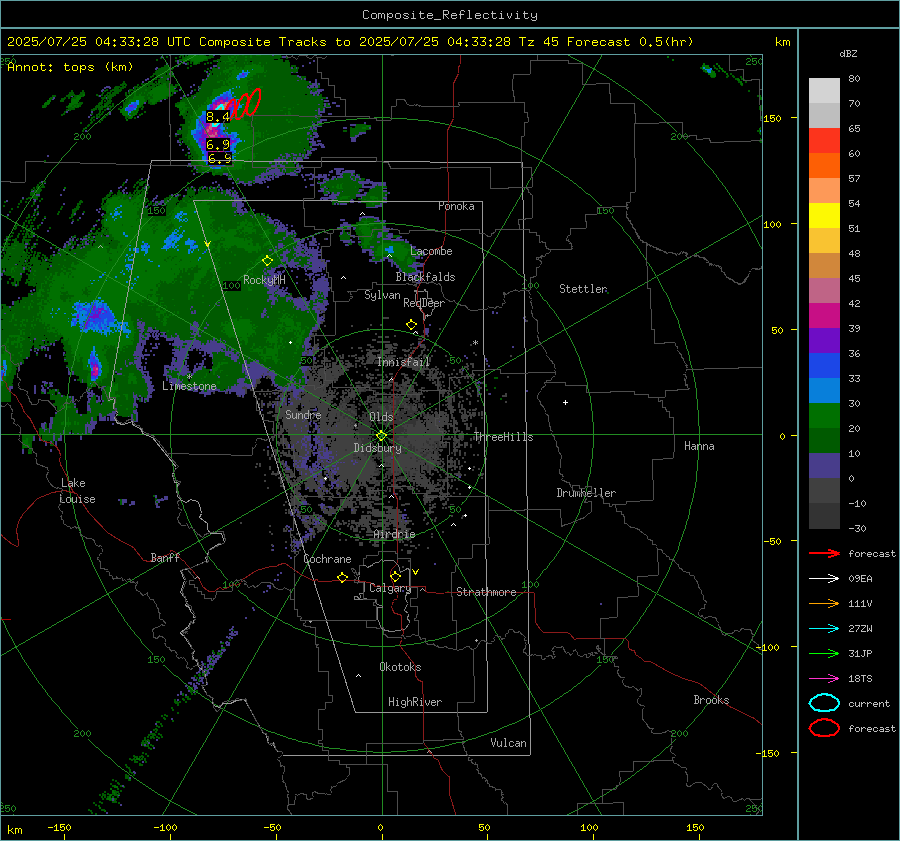Click the Sylvan label on the map
The width and height of the screenshot is (900, 841).
(x=382, y=295)
